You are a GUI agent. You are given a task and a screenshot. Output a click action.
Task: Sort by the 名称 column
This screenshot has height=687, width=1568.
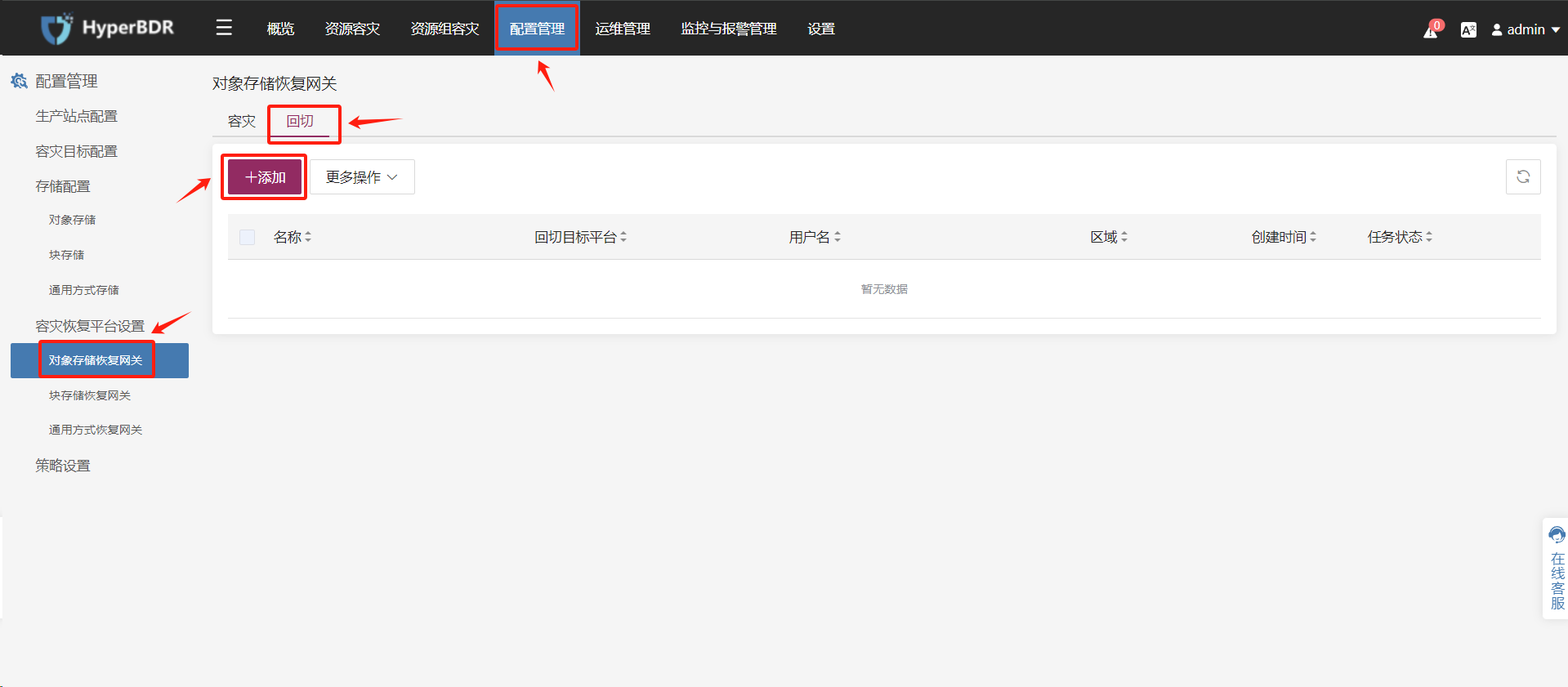[293, 237]
